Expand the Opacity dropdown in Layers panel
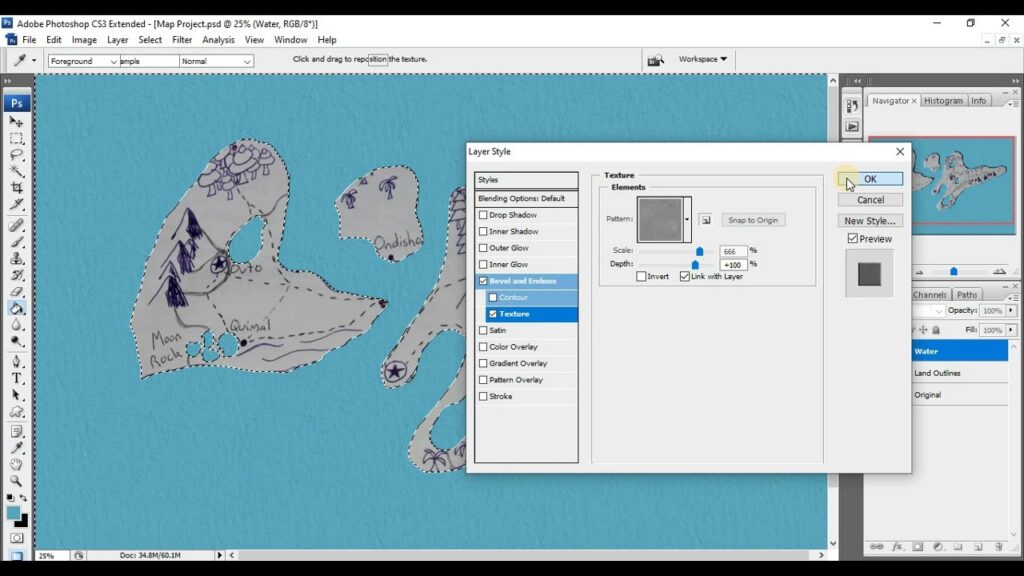1024x576 pixels. (1013, 310)
